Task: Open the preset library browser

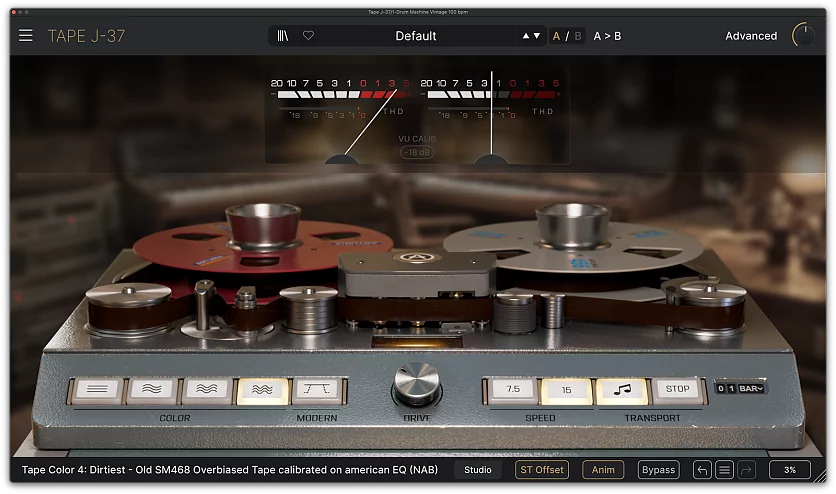Action: 283,36
